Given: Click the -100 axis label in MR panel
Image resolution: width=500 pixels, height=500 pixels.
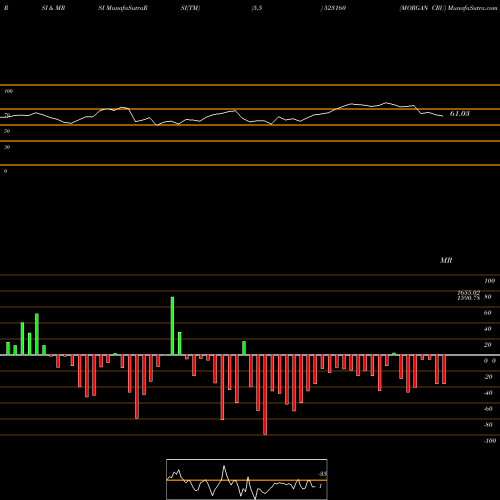Looking at the screenshot, I should [x=490, y=441].
